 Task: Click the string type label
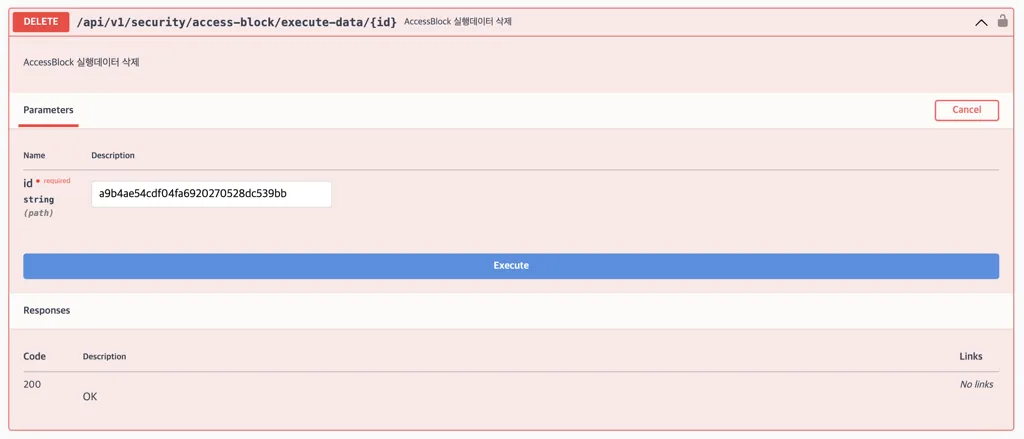(38, 200)
